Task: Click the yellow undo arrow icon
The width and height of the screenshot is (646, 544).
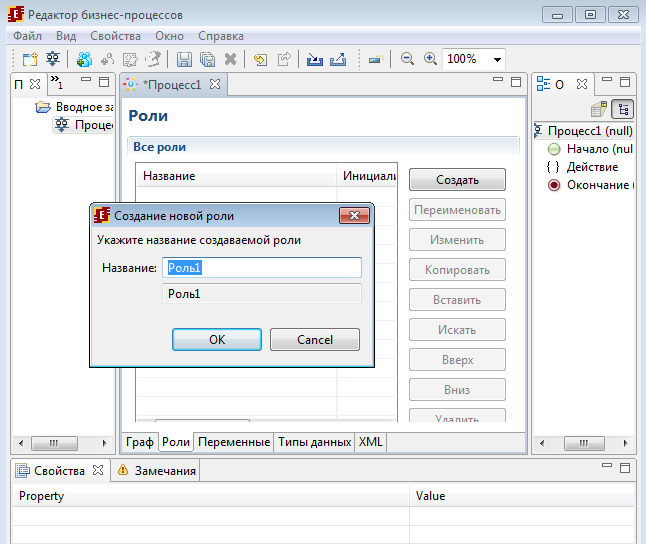Action: pyautogui.click(x=260, y=59)
